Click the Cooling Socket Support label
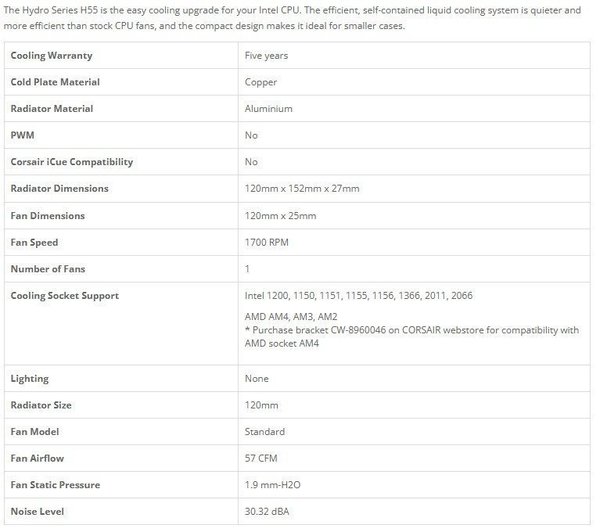The height and width of the screenshot is (529, 600). click(x=65, y=296)
